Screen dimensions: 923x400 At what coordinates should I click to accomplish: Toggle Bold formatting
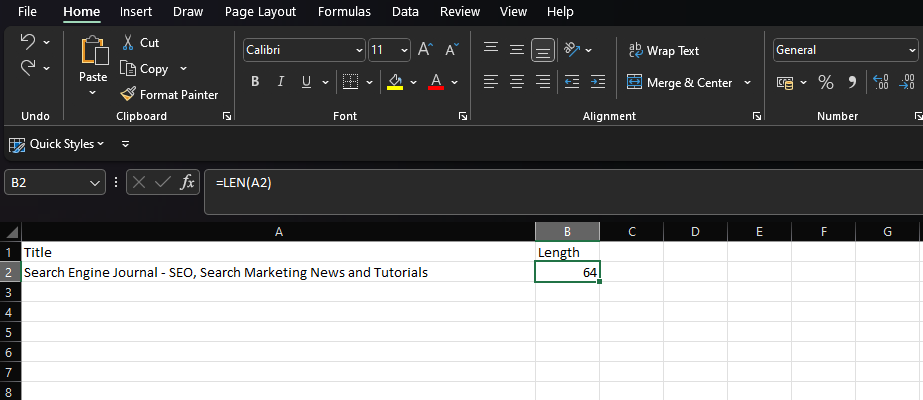[255, 82]
